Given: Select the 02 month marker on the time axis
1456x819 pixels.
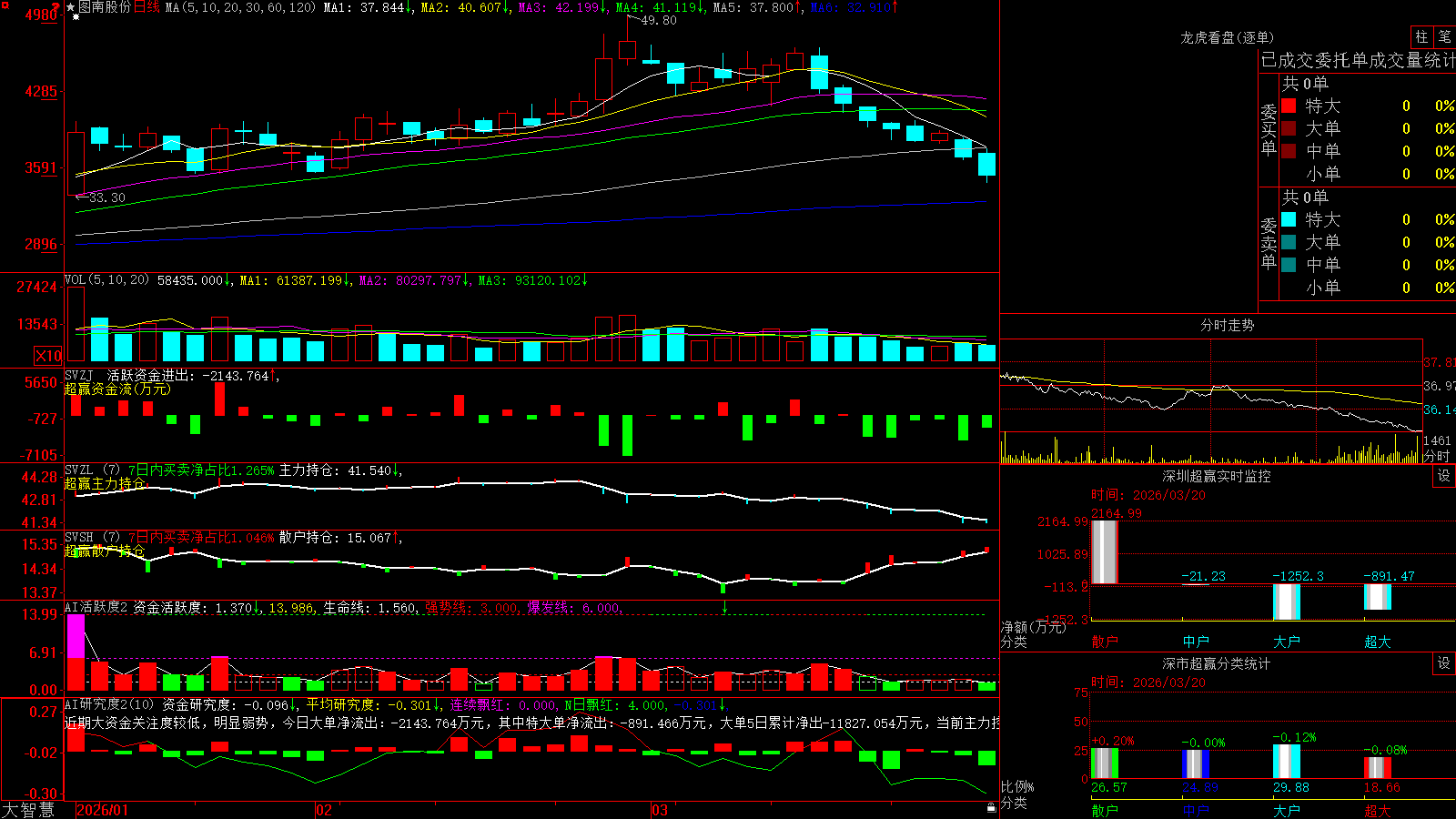Looking at the screenshot, I should click(324, 810).
